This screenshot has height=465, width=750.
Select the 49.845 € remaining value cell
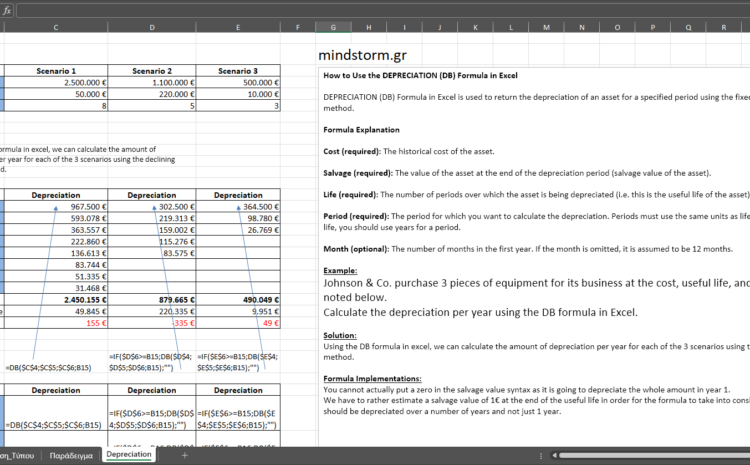click(x=56, y=311)
